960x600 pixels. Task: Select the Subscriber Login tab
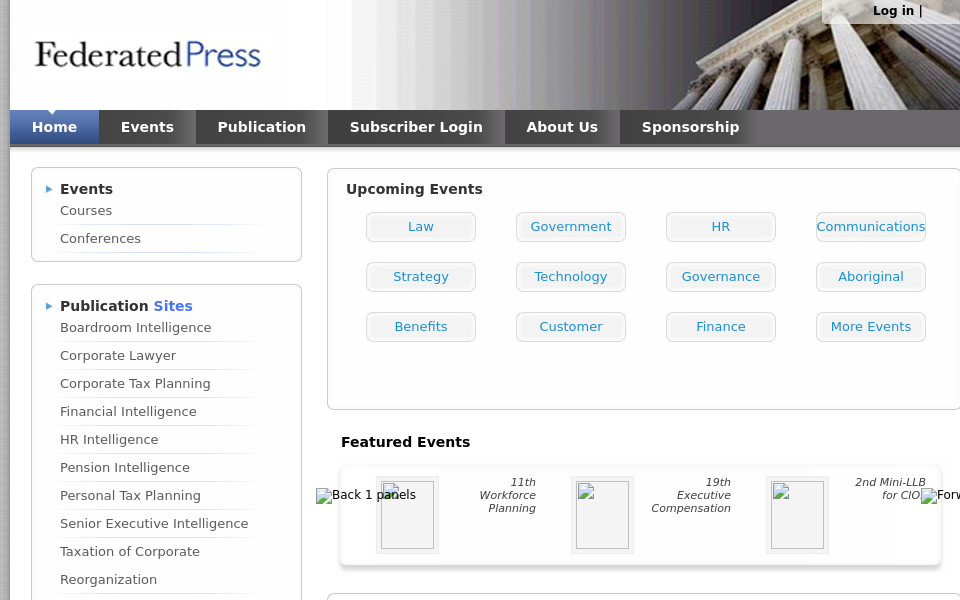pos(415,127)
